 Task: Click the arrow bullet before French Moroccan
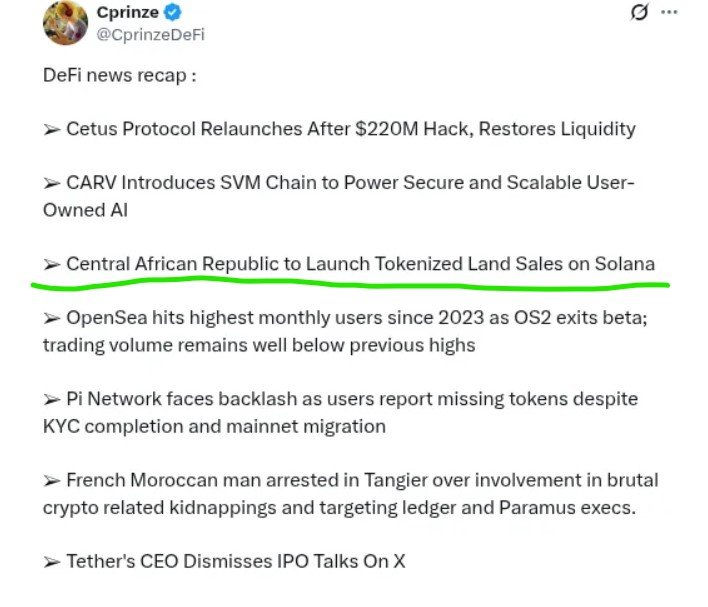tap(52, 481)
